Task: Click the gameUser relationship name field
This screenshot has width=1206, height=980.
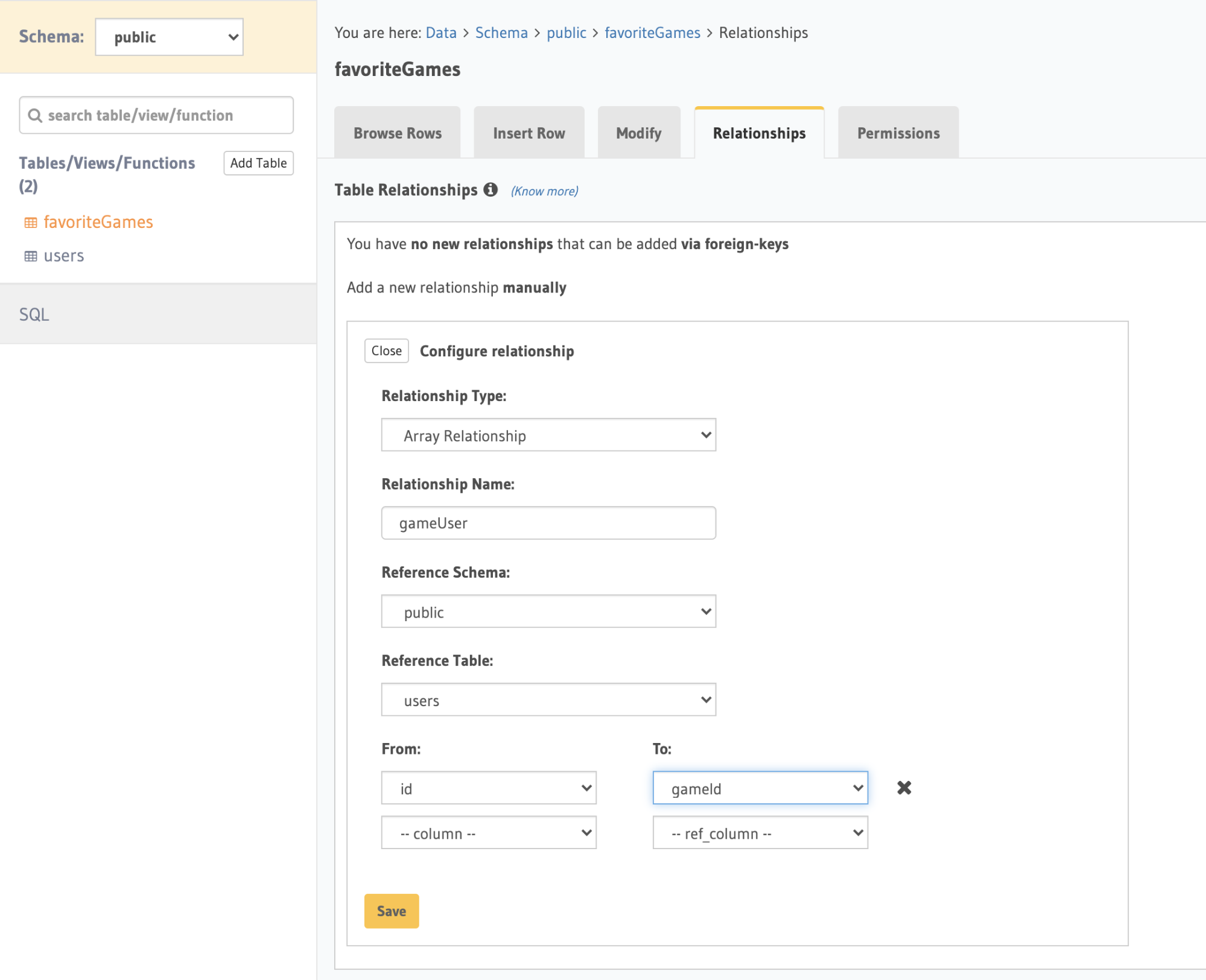Action: pyautogui.click(x=548, y=523)
